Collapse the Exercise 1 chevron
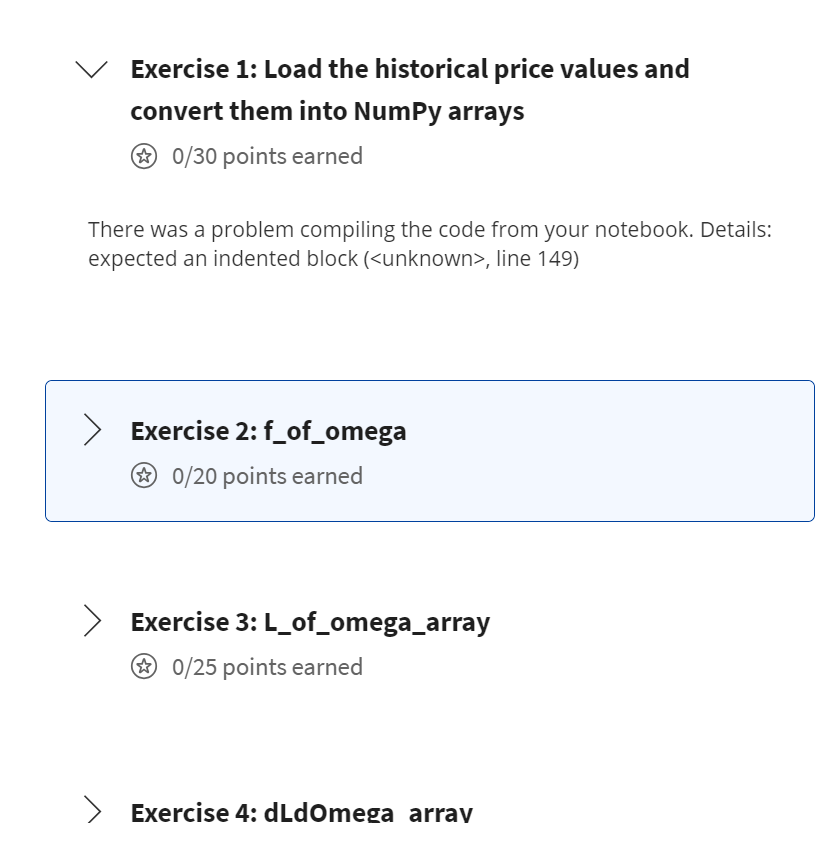Image resolution: width=824 pixels, height=854 pixels. (x=93, y=70)
